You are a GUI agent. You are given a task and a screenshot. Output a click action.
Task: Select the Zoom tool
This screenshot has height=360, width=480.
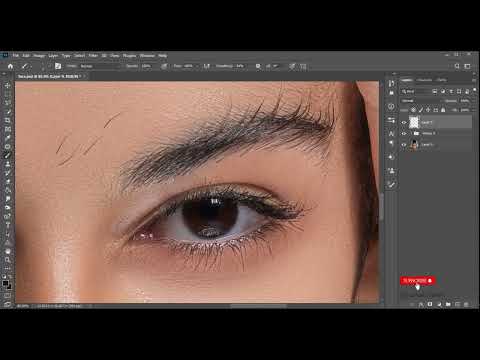coord(7,260)
